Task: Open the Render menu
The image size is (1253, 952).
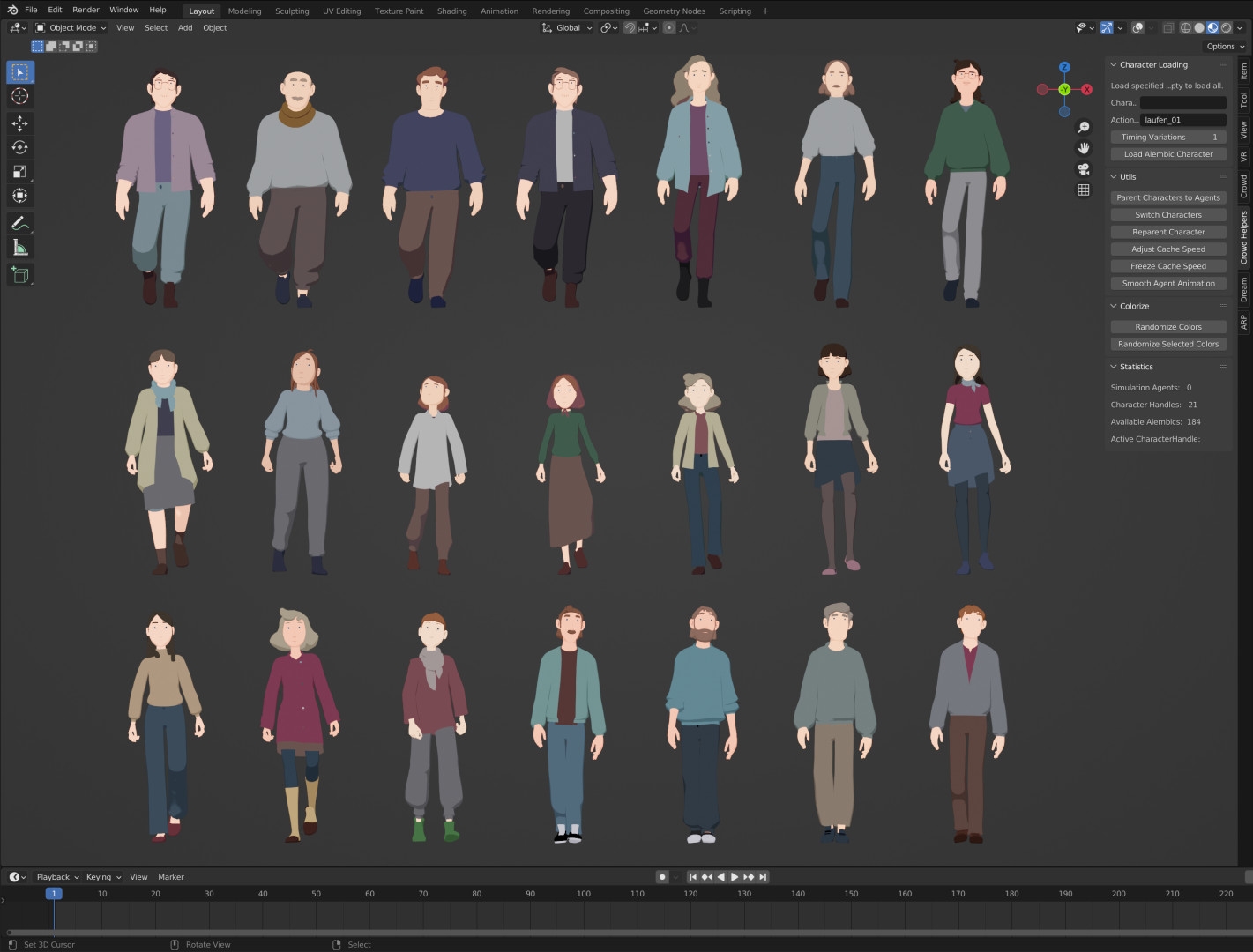Action: pyautogui.click(x=86, y=10)
